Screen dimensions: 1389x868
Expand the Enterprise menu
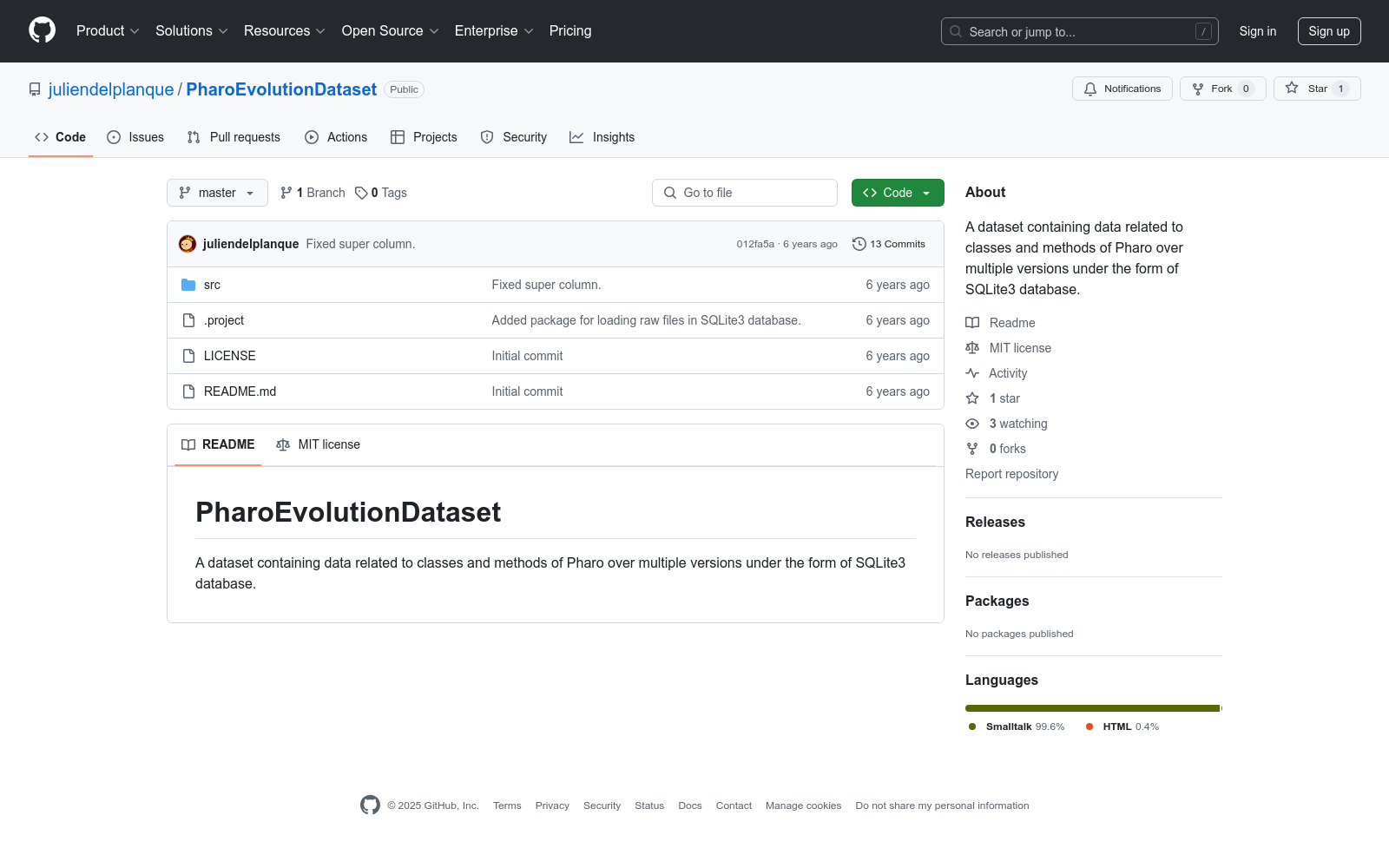[494, 31]
